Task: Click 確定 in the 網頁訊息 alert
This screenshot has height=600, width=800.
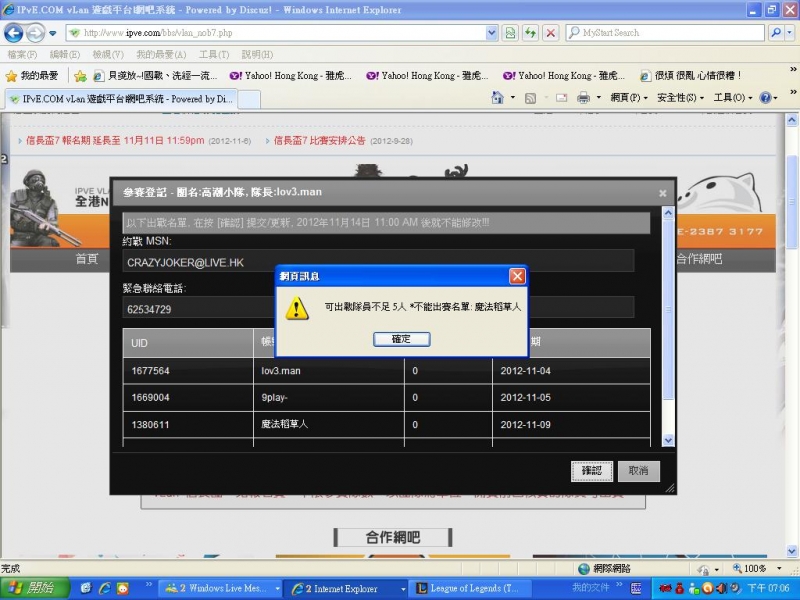Action: click(x=402, y=339)
